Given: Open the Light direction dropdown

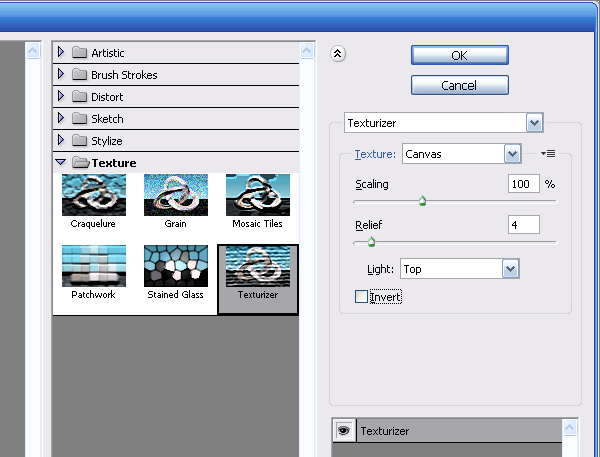Looking at the screenshot, I should click(510, 269).
